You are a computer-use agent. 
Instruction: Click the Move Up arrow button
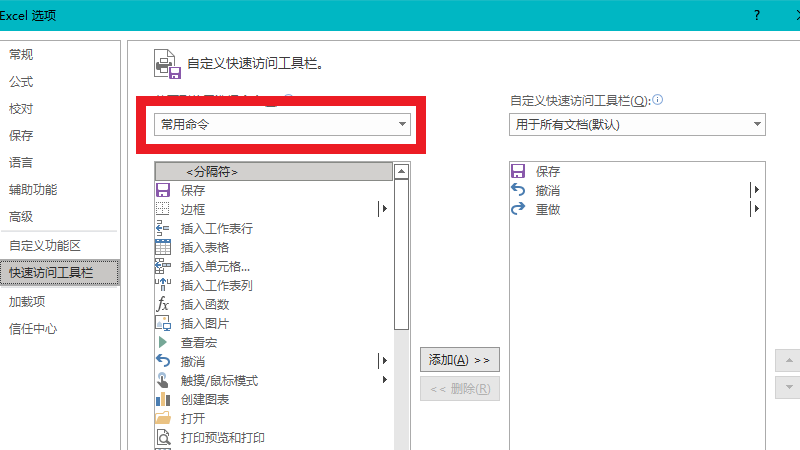[x=789, y=361]
